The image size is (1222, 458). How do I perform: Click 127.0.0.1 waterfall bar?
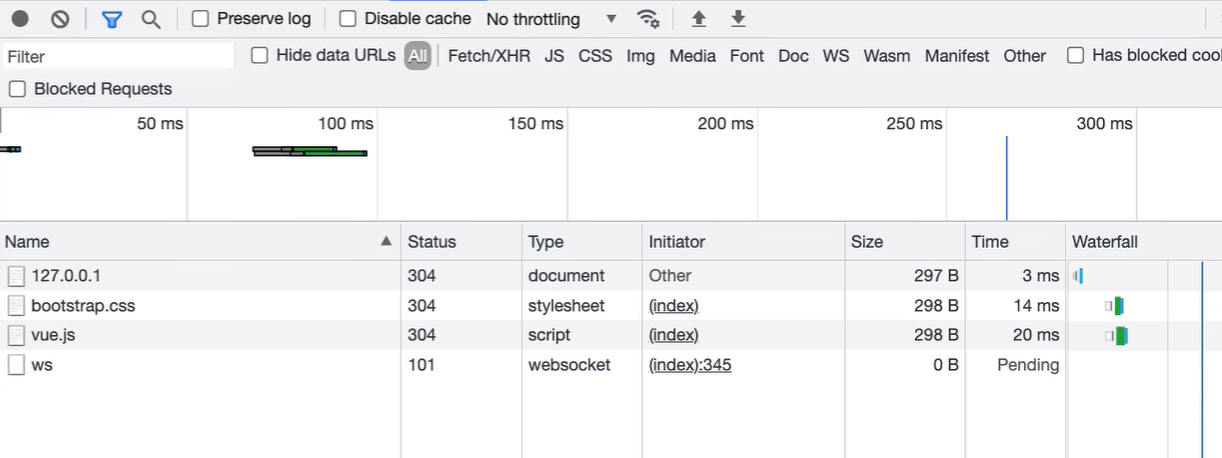(x=1078, y=276)
